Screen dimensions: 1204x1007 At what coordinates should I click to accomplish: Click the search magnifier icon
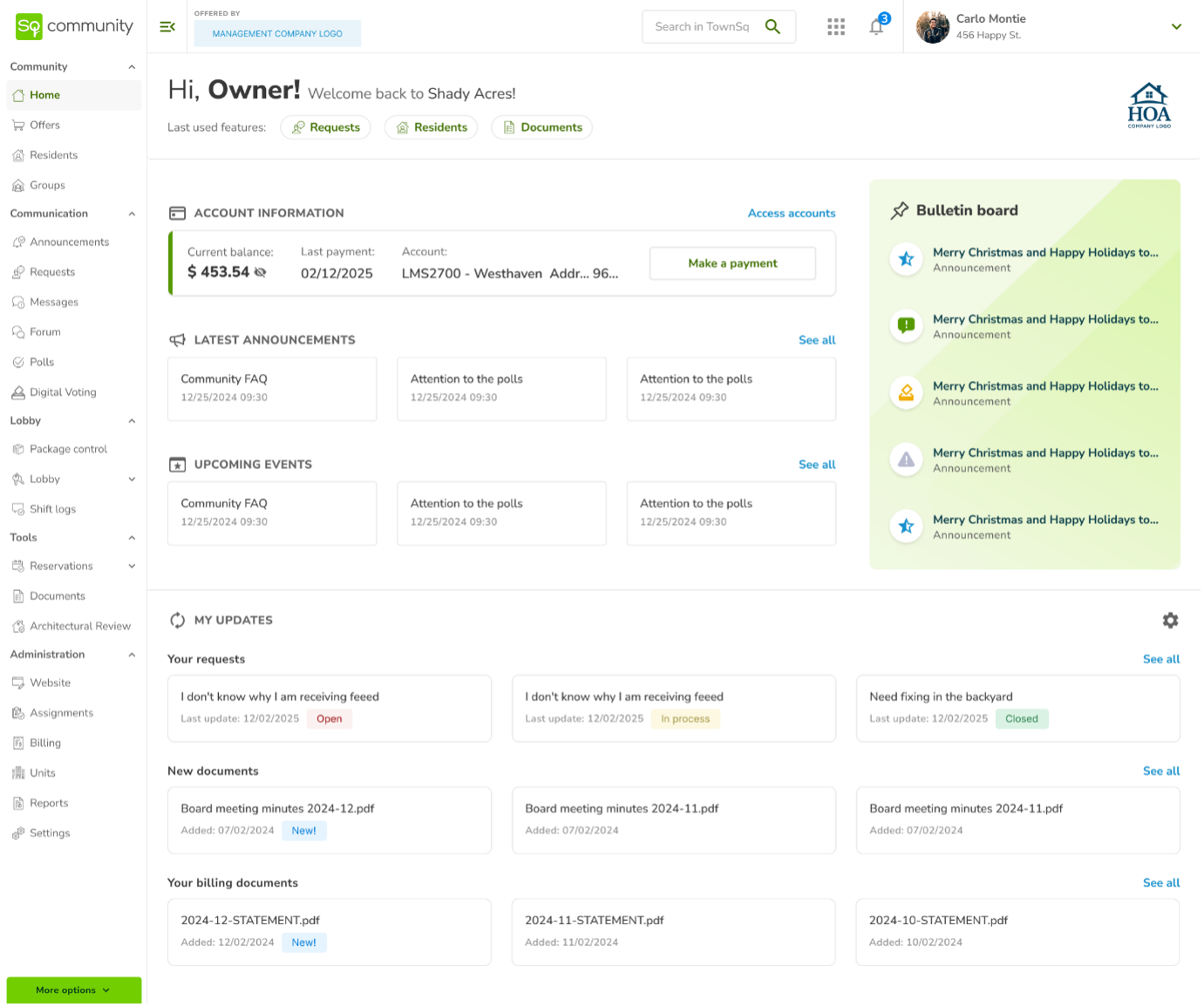click(x=772, y=26)
